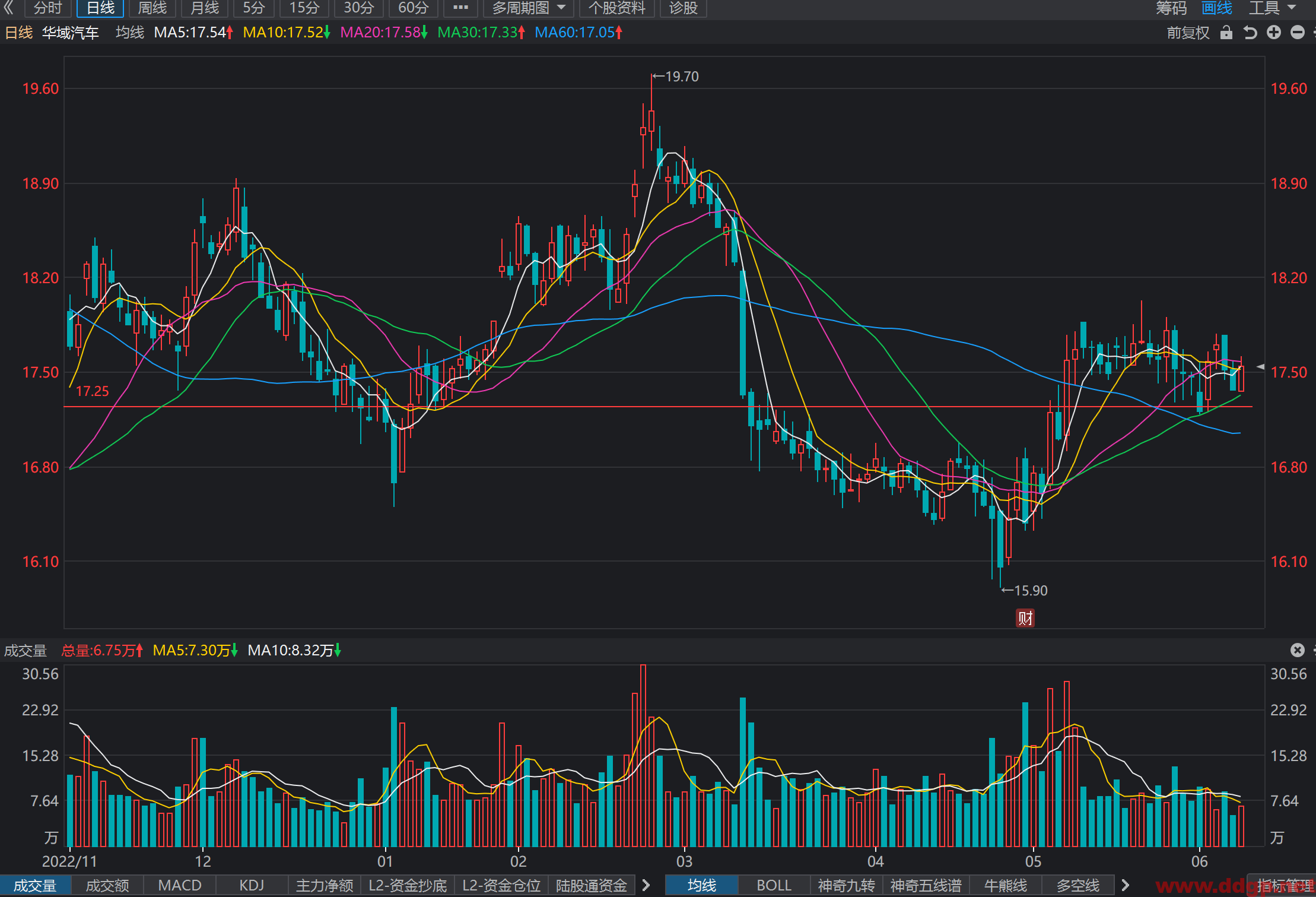Toggle the 均线 overlay indicator
Viewport: 1316px width, 897px height.
click(x=702, y=885)
